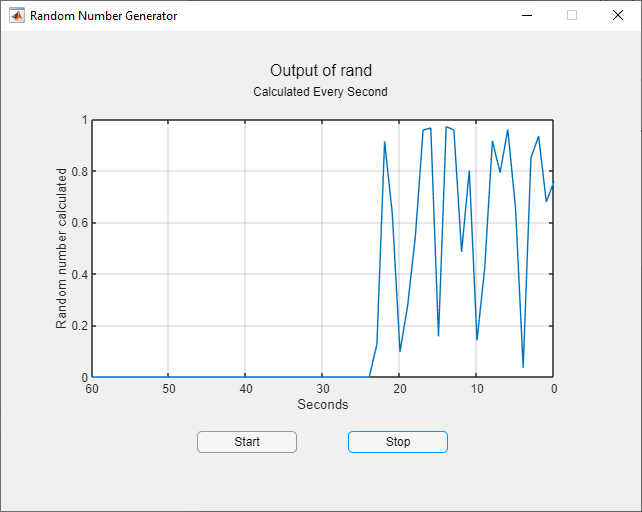Click the disabled maximize button
The height and width of the screenshot is (512, 642).
tap(572, 16)
